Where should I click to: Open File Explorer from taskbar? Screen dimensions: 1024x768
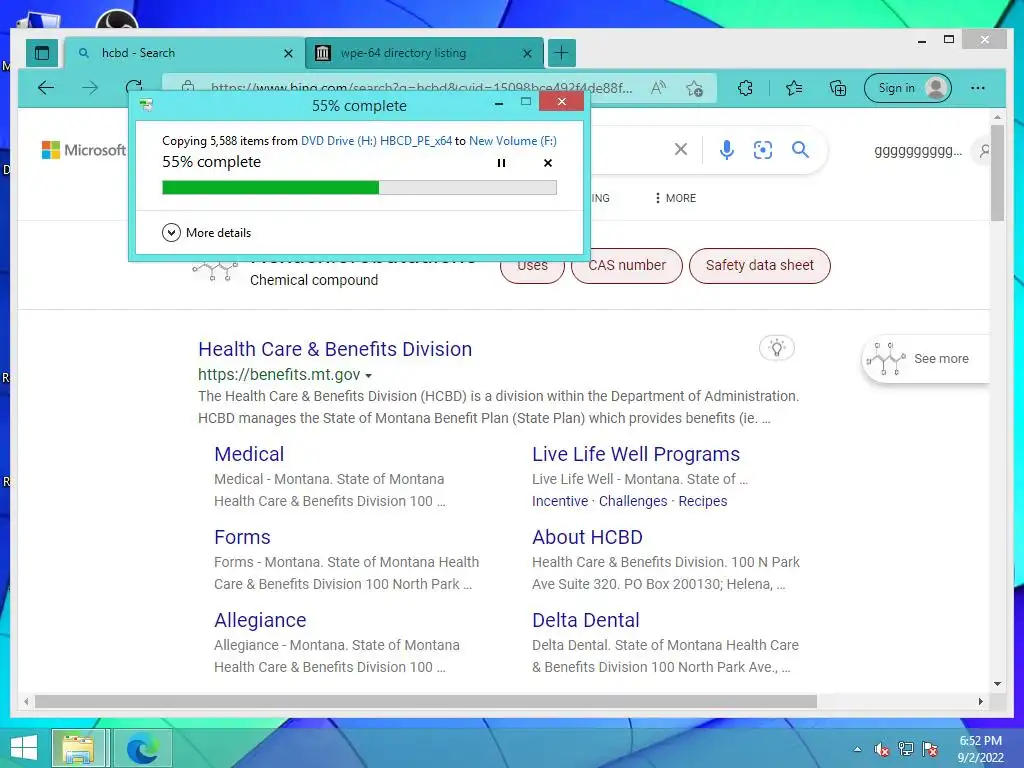point(78,748)
